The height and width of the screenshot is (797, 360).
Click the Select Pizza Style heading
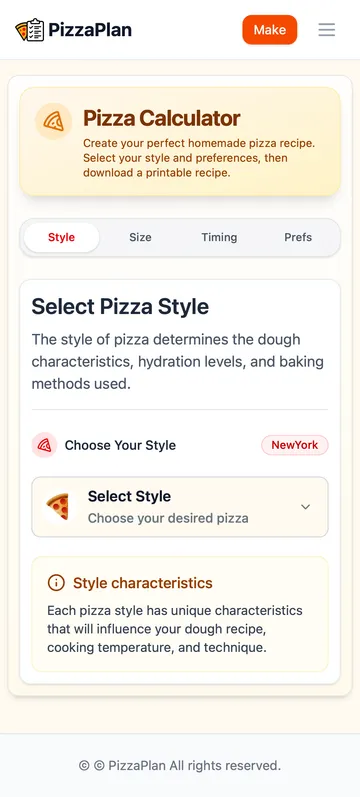coord(120,307)
